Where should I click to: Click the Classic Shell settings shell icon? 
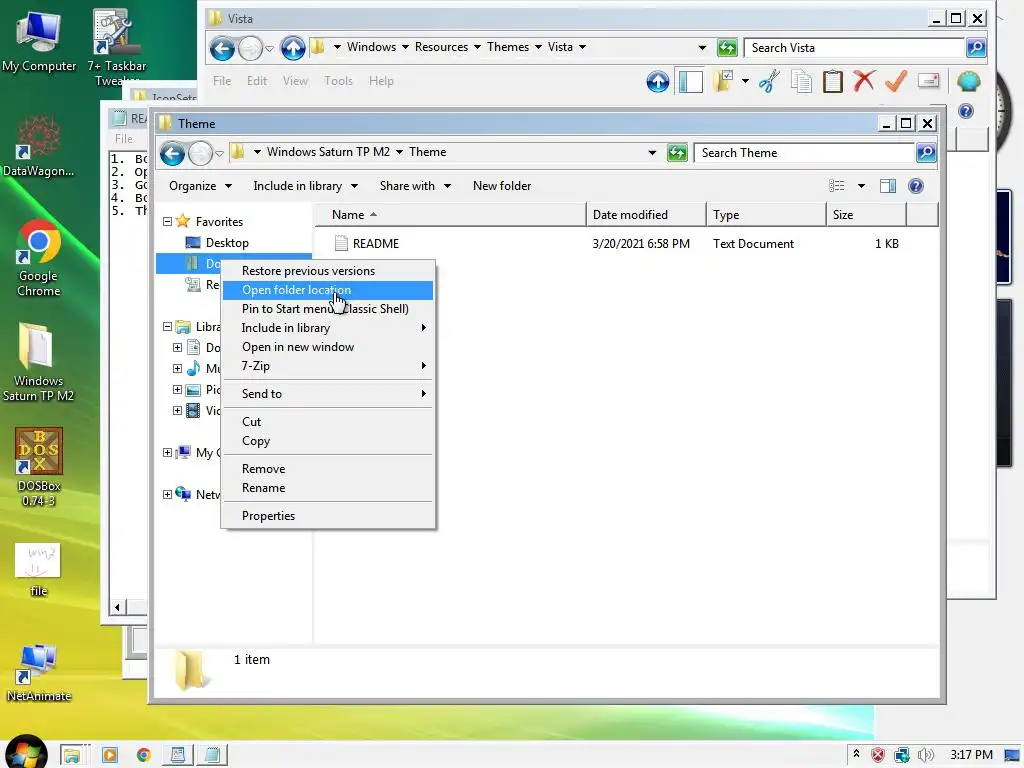[x=968, y=82]
